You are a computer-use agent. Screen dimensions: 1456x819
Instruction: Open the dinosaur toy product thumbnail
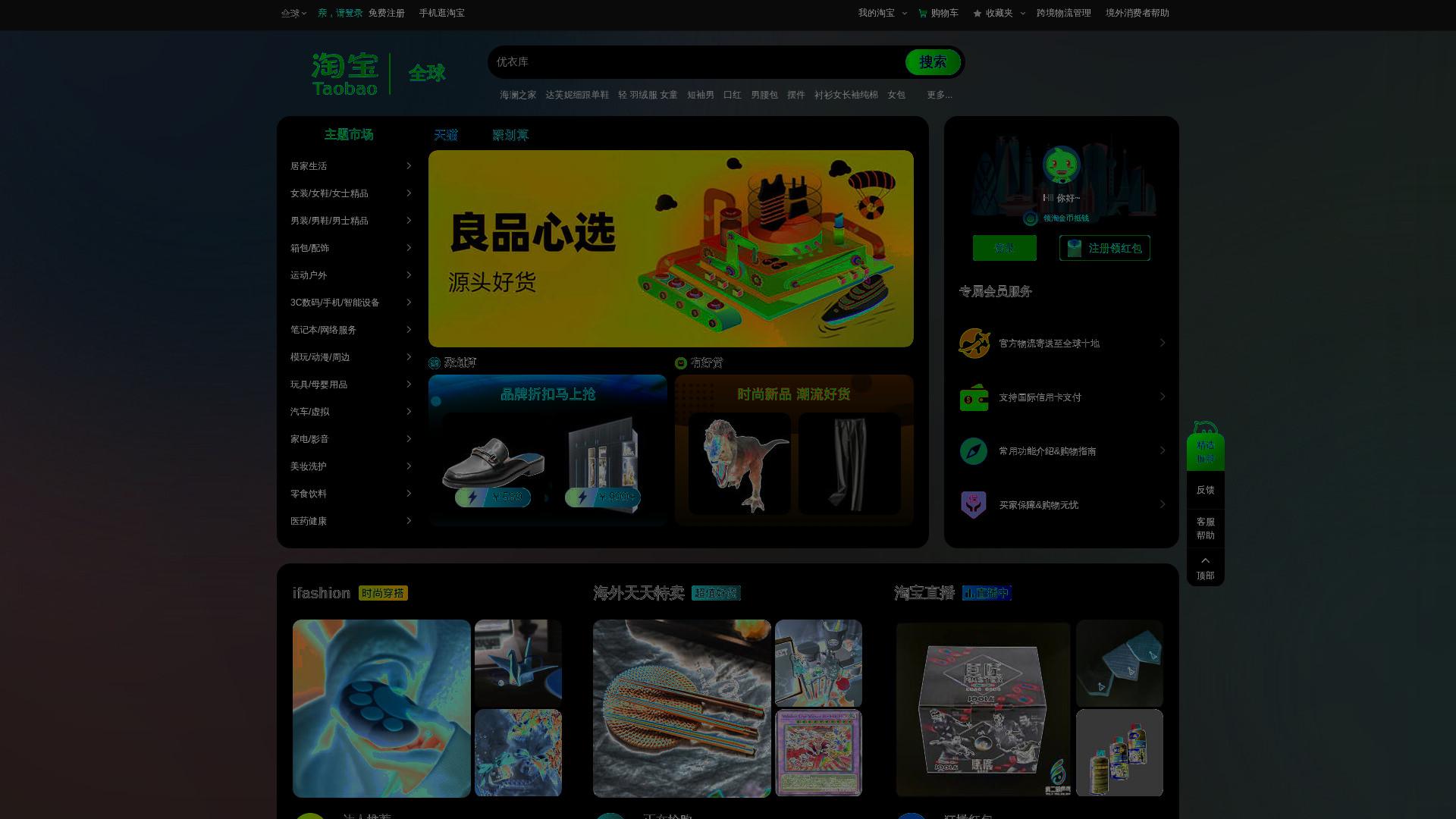pyautogui.click(x=739, y=463)
